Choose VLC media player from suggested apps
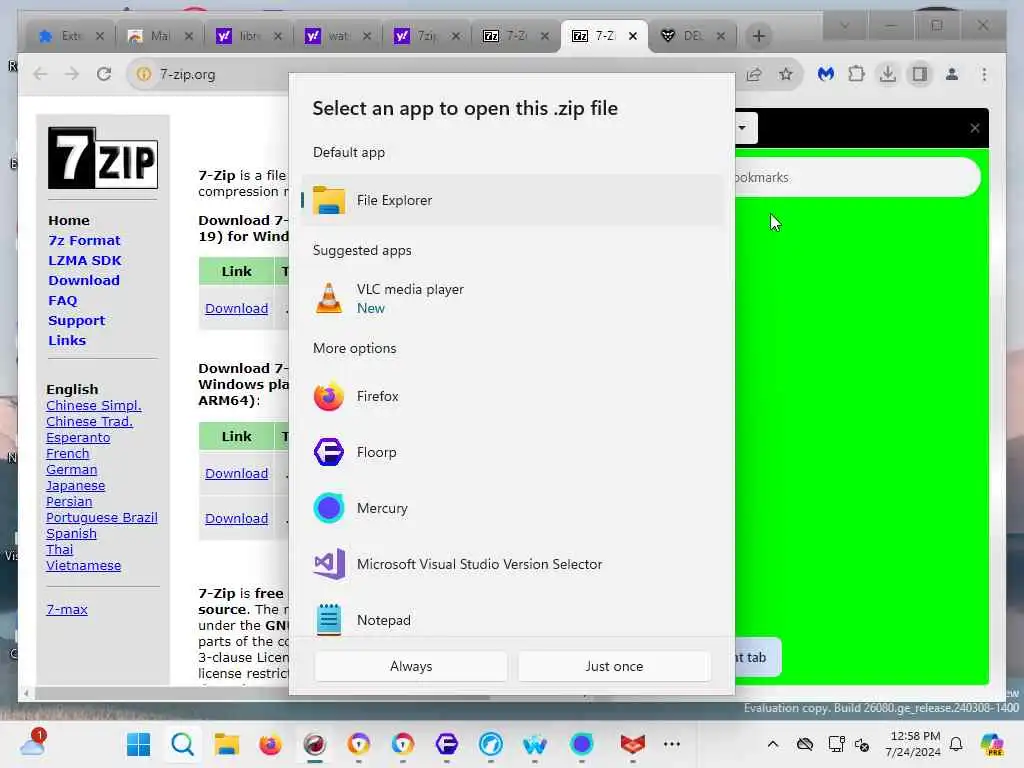This screenshot has width=1024, height=768. [512, 298]
